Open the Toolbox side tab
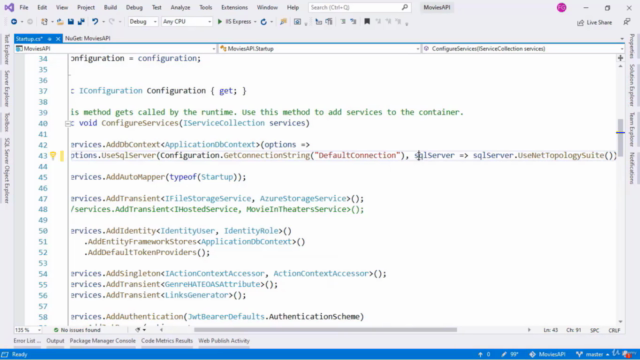The image size is (640, 360). pyautogui.click(x=7, y=122)
